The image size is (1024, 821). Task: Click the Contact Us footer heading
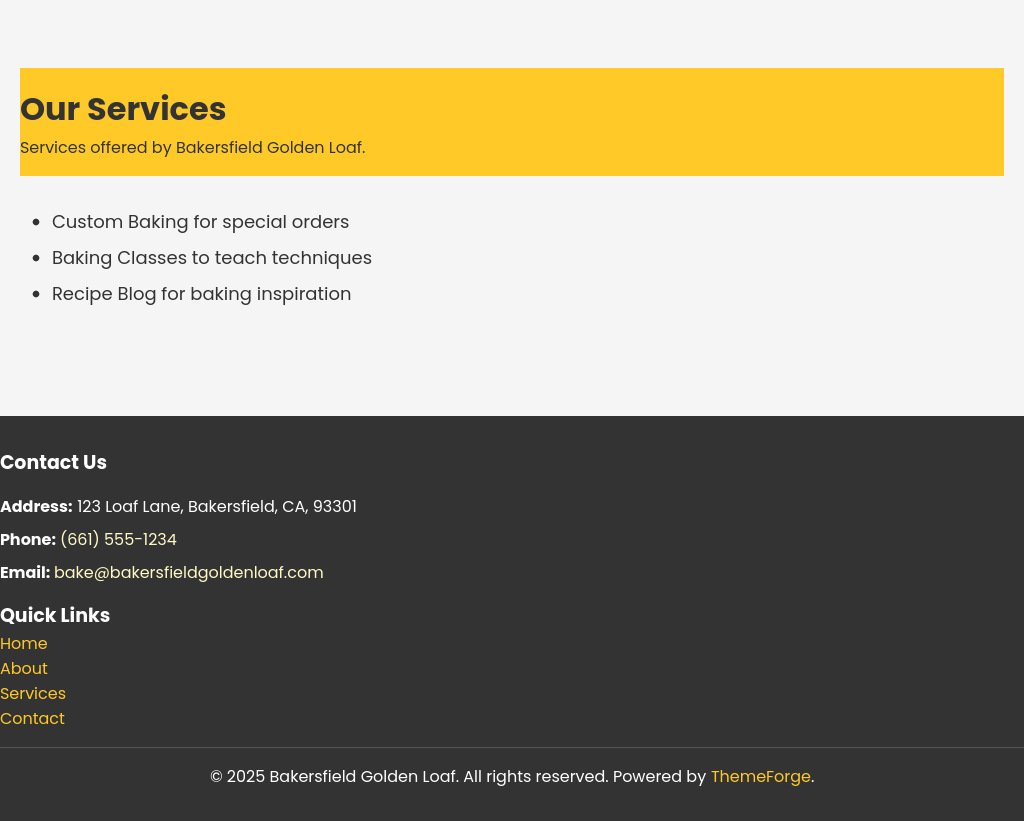pos(53,463)
